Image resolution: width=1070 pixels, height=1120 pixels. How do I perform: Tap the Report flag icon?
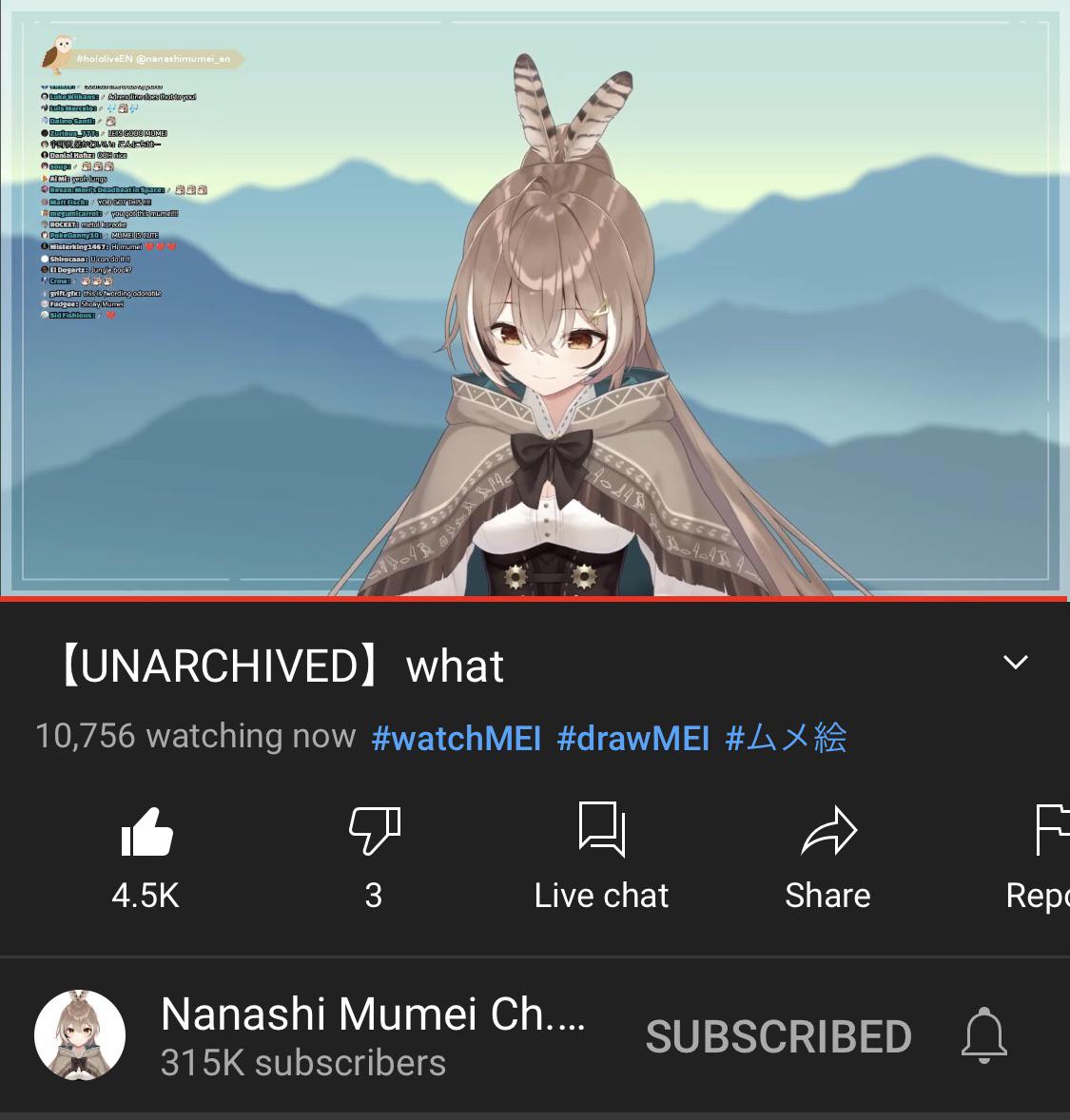coord(1052,830)
